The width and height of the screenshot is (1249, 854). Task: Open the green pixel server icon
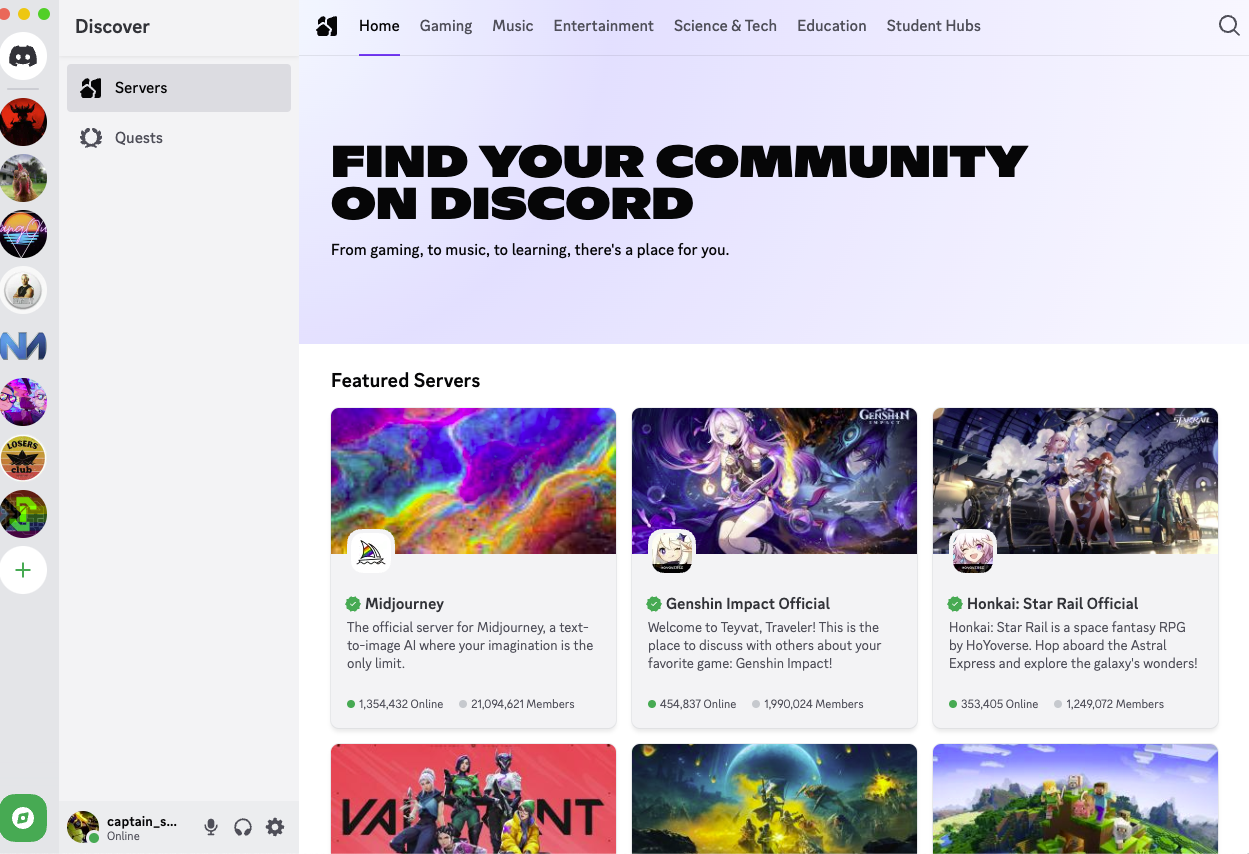(x=23, y=514)
